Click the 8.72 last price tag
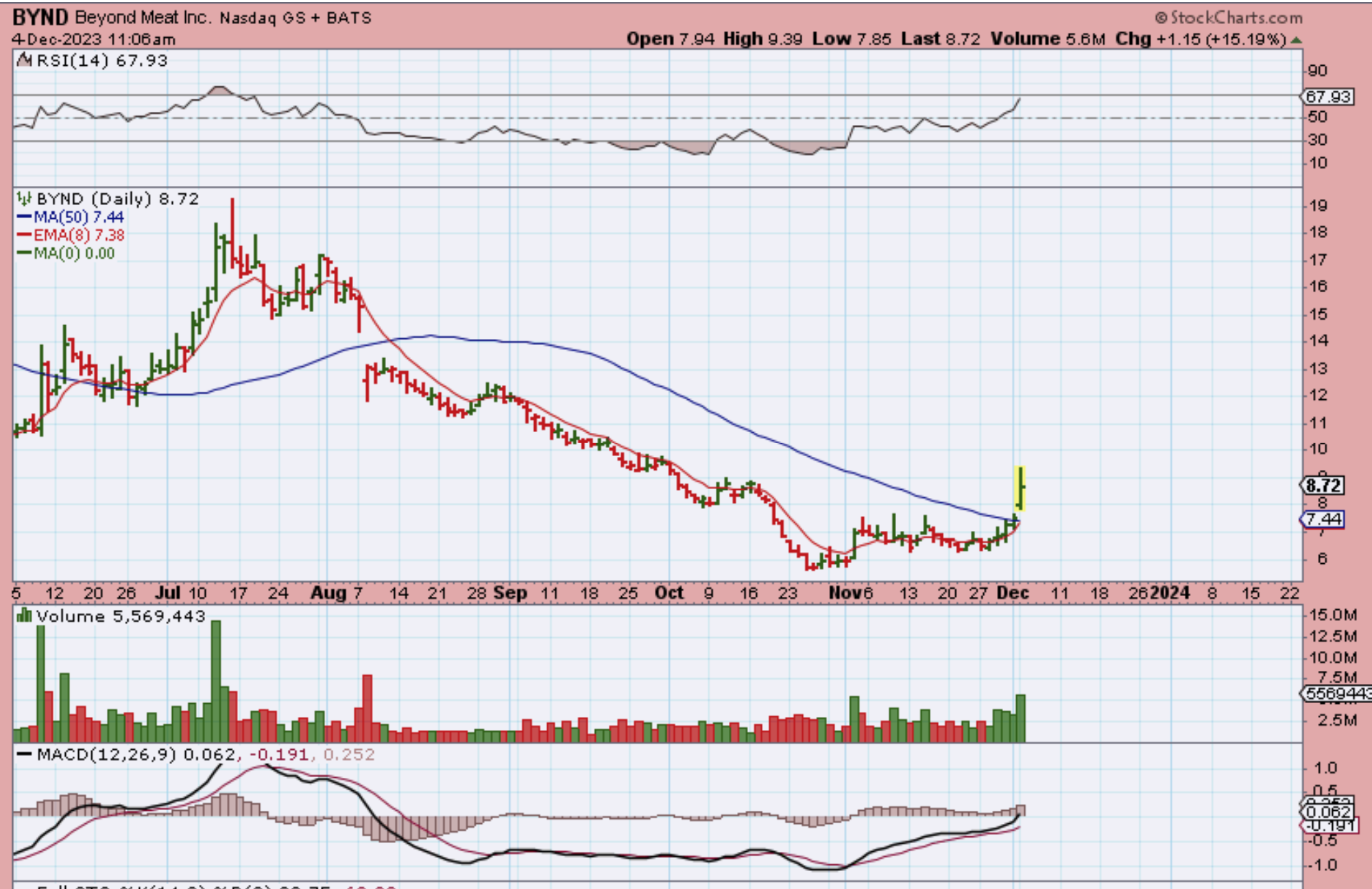1372x889 pixels. (1323, 486)
